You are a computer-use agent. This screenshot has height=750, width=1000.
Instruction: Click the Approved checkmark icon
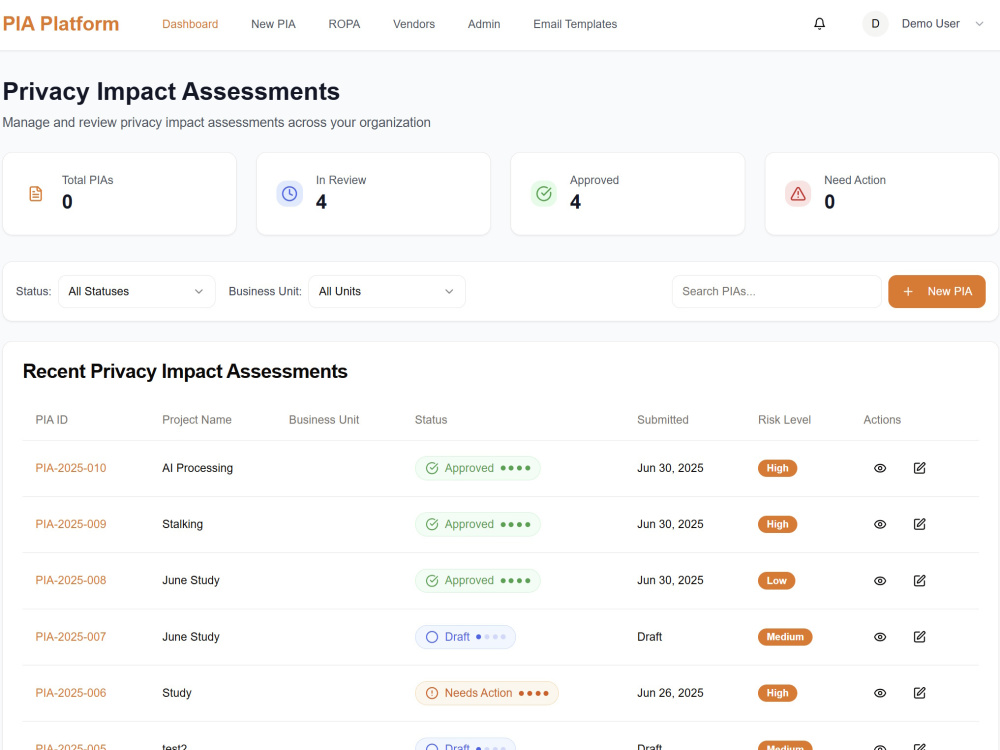tap(544, 194)
